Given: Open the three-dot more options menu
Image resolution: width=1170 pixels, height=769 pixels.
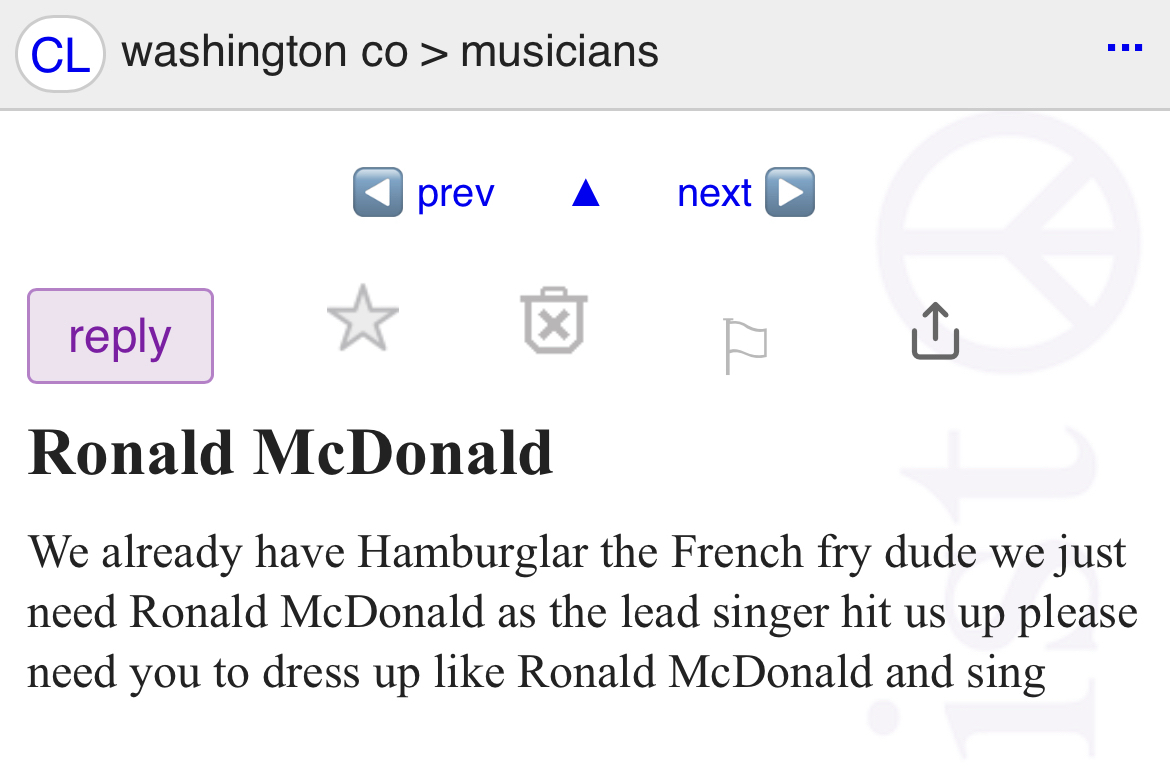Looking at the screenshot, I should pyautogui.click(x=1124, y=48).
